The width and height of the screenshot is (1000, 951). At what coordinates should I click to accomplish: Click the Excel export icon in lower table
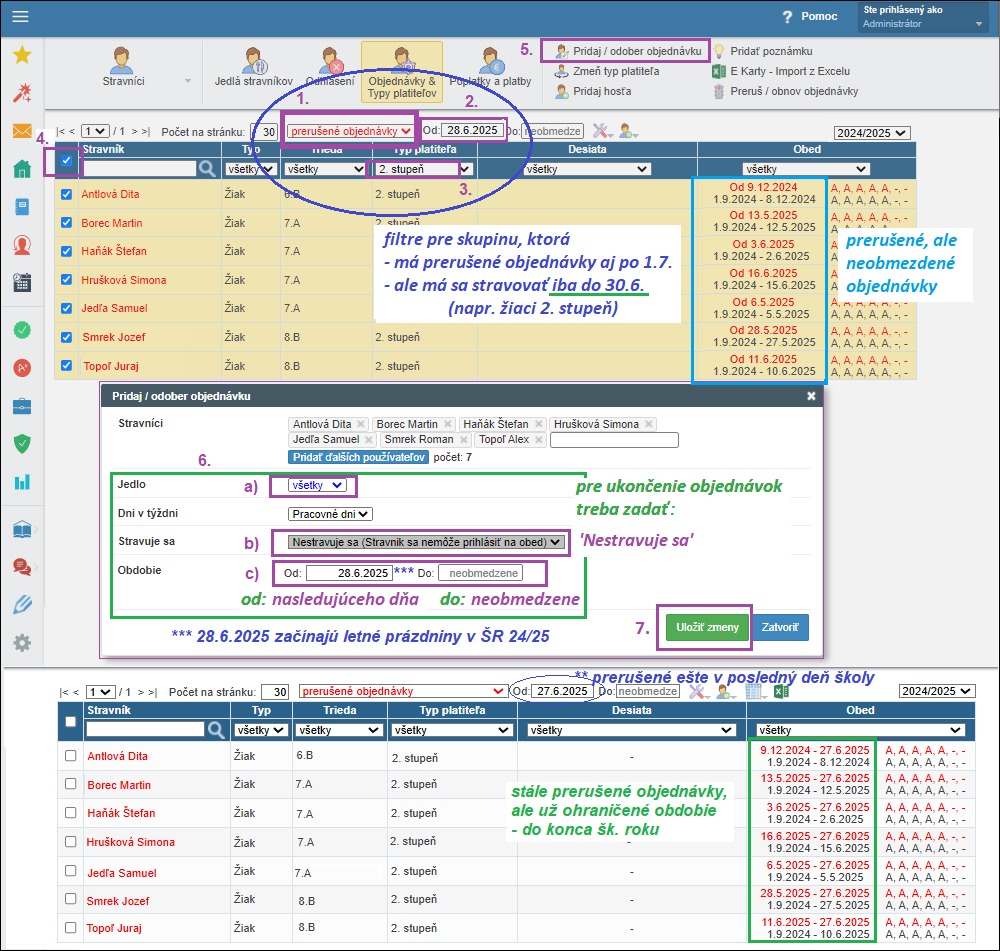782,691
